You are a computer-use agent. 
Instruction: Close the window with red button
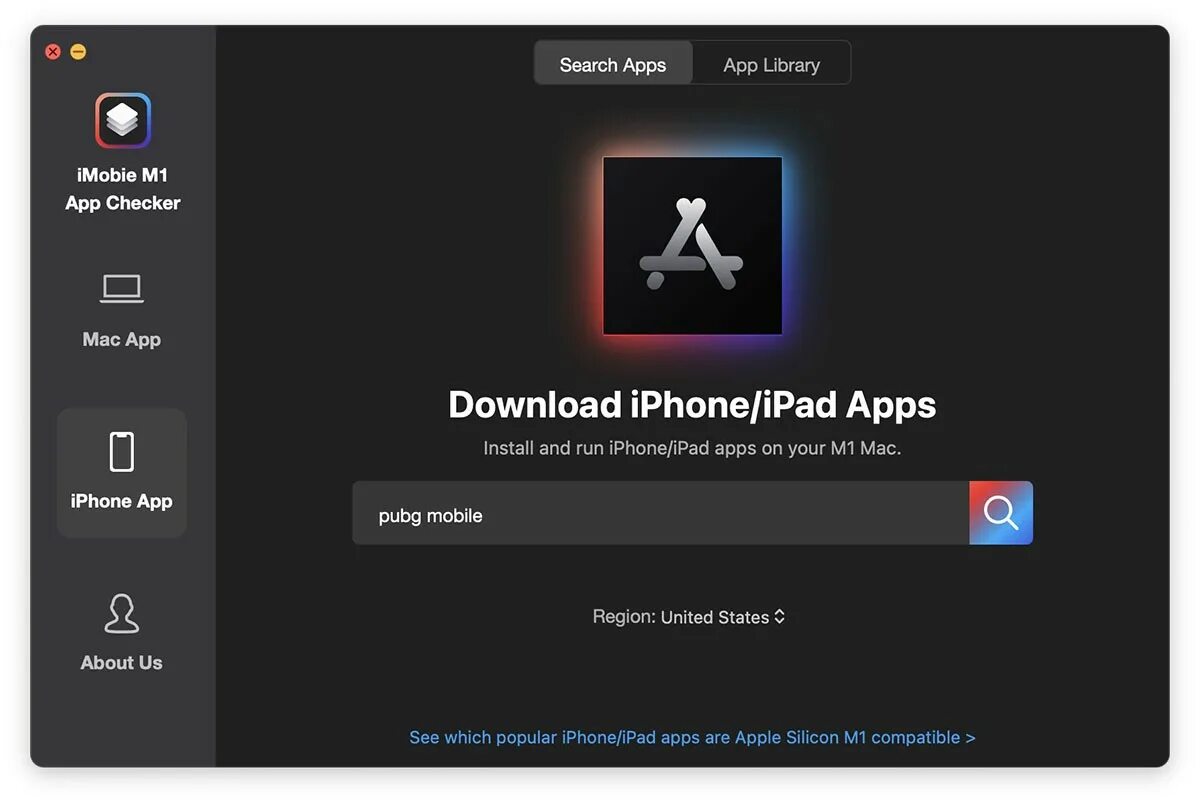(53, 52)
